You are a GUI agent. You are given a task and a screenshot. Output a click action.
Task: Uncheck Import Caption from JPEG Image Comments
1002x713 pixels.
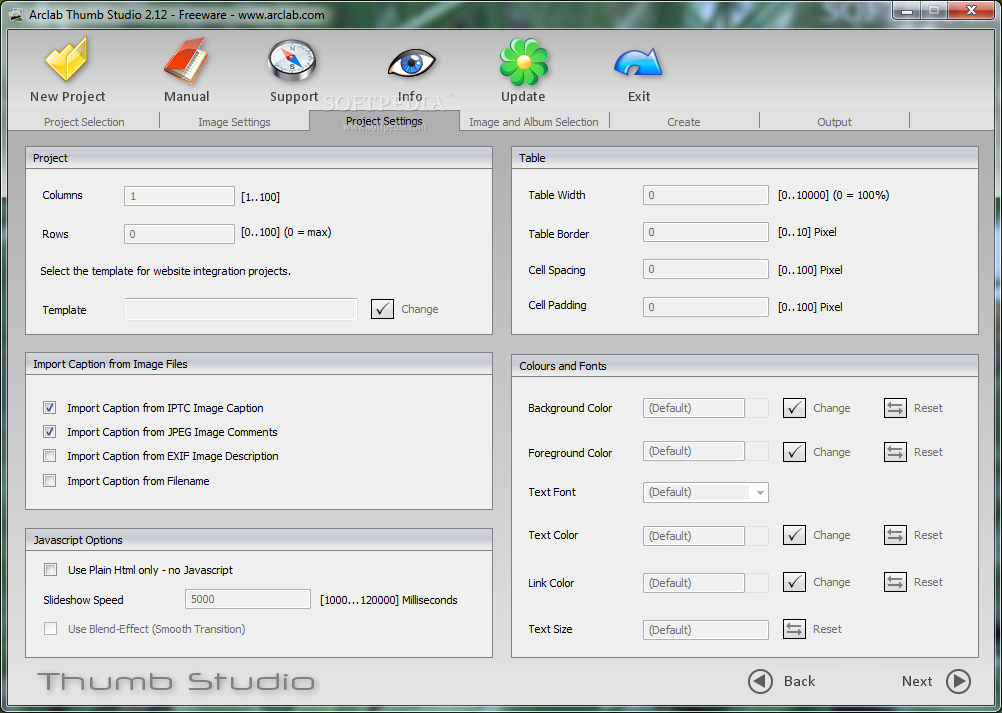pyautogui.click(x=49, y=432)
